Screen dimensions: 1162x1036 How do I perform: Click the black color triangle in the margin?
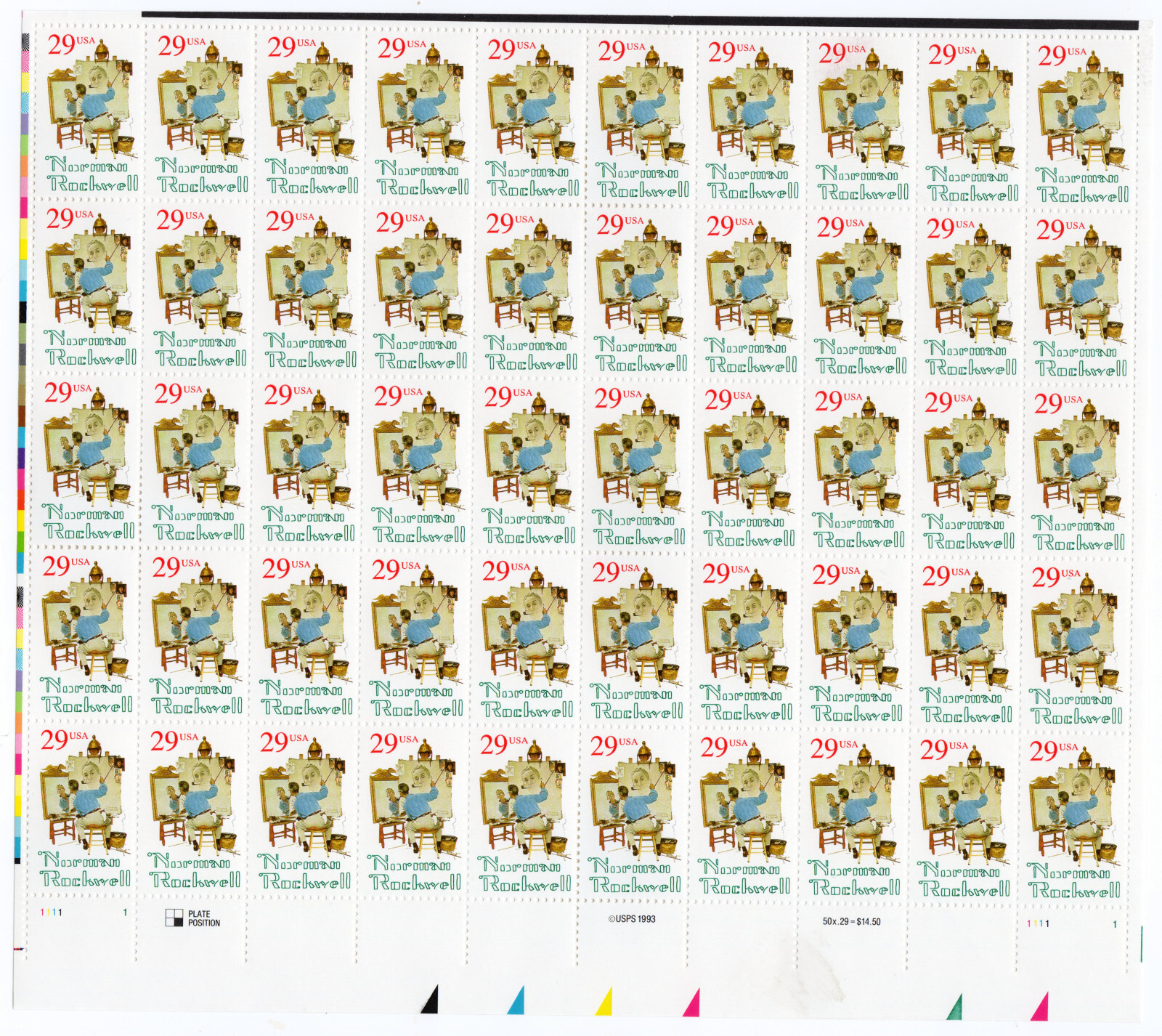[430, 999]
